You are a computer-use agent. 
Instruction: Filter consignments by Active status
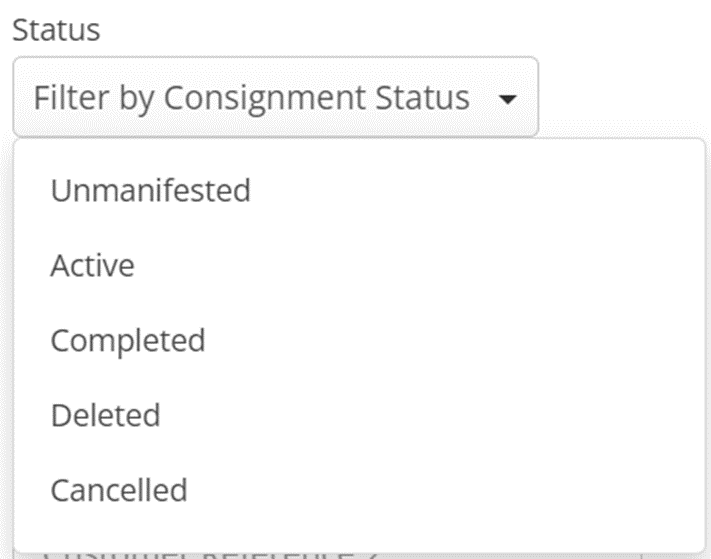click(92, 265)
